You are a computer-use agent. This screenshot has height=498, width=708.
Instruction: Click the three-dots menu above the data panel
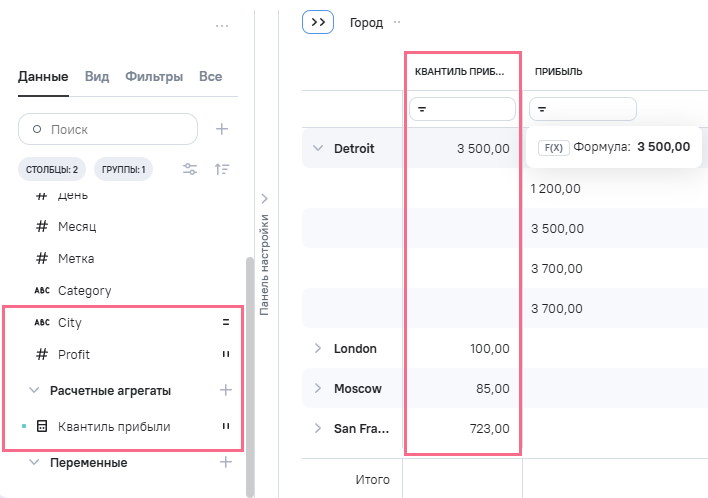click(x=222, y=26)
